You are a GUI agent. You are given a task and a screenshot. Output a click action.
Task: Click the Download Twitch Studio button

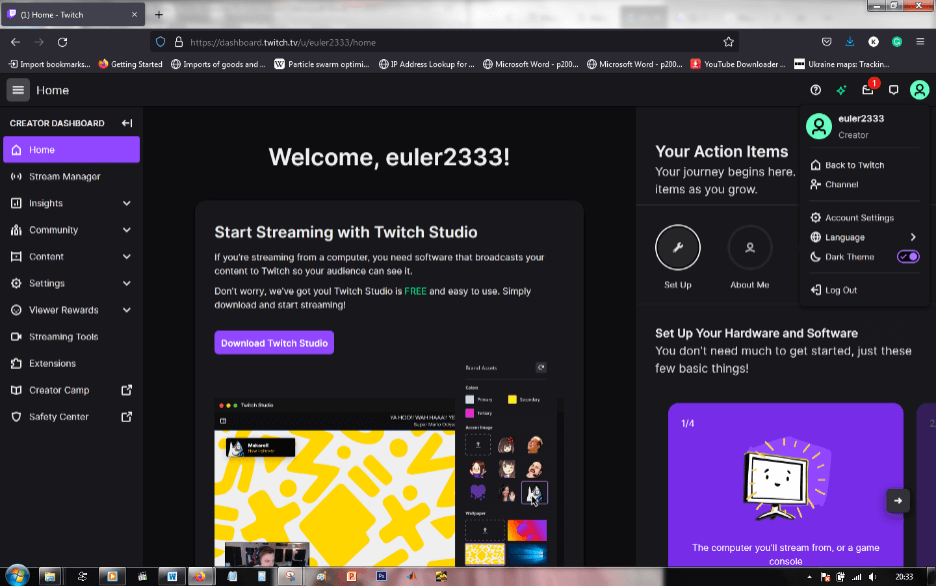(x=274, y=343)
